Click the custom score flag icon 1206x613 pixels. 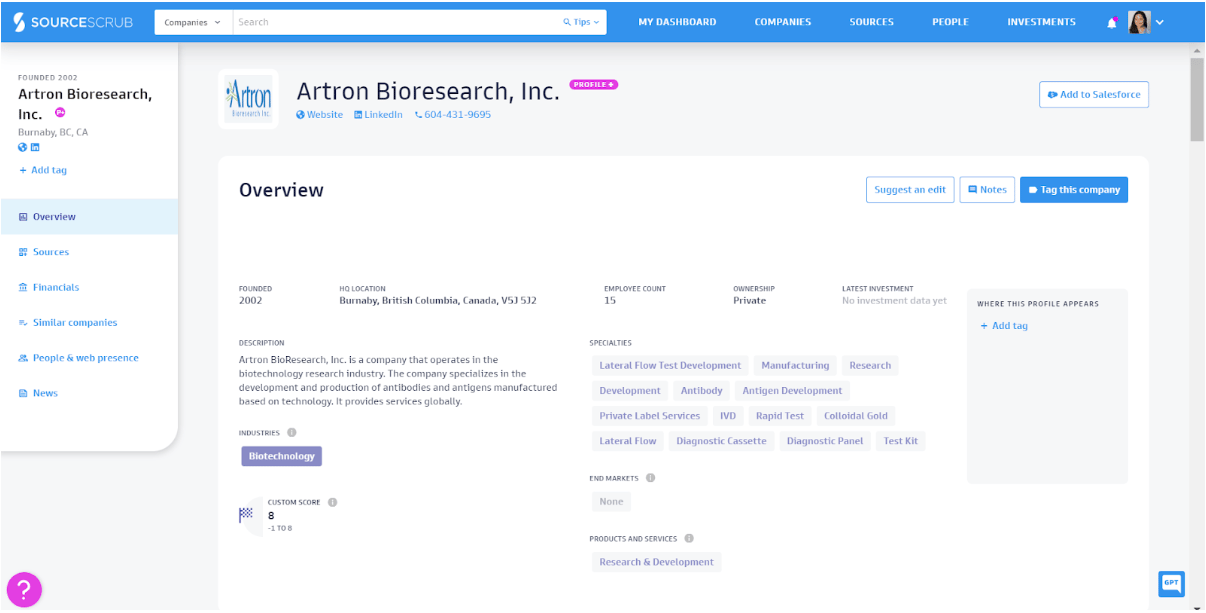point(246,515)
